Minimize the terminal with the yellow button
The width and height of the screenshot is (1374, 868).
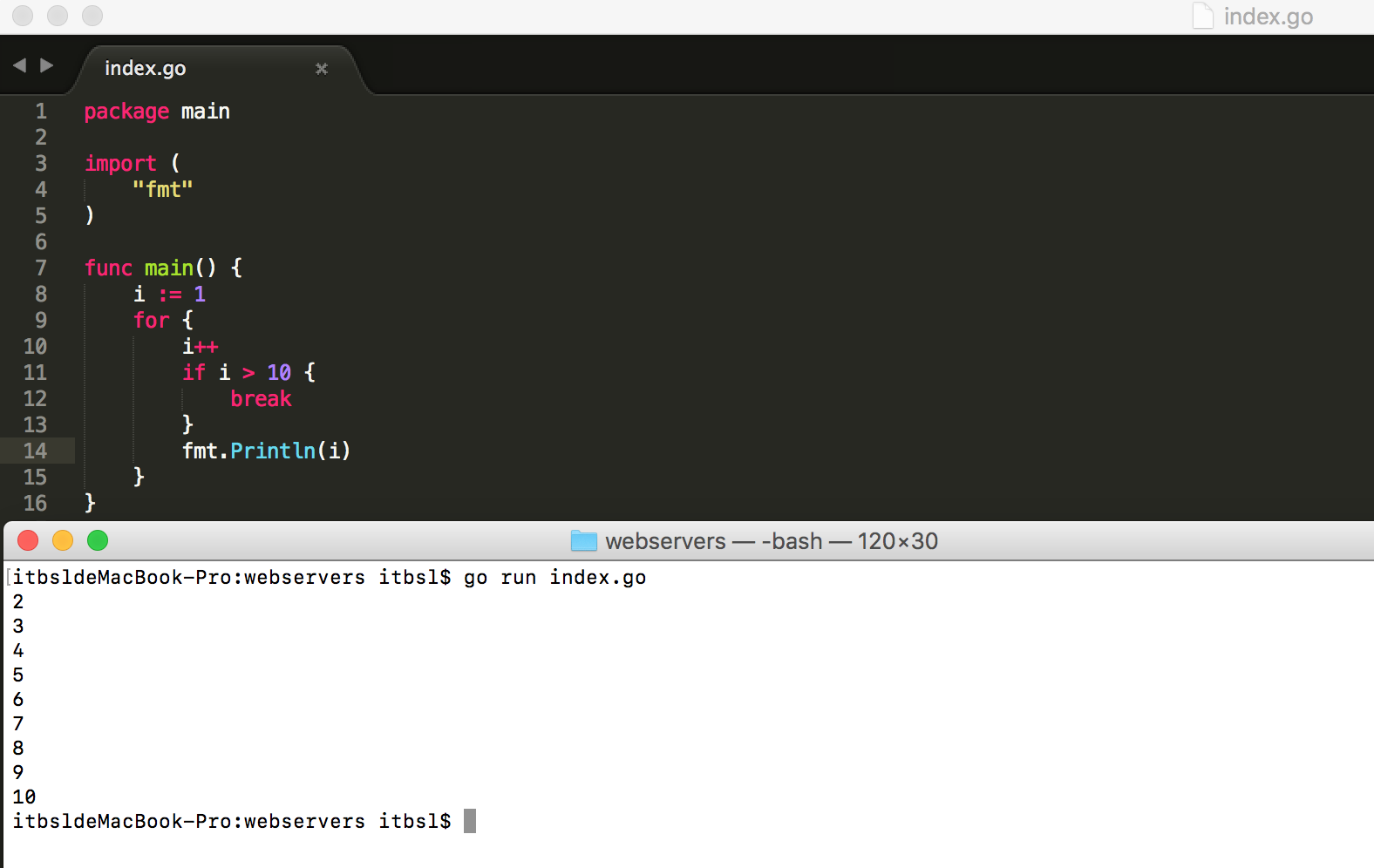(x=63, y=540)
